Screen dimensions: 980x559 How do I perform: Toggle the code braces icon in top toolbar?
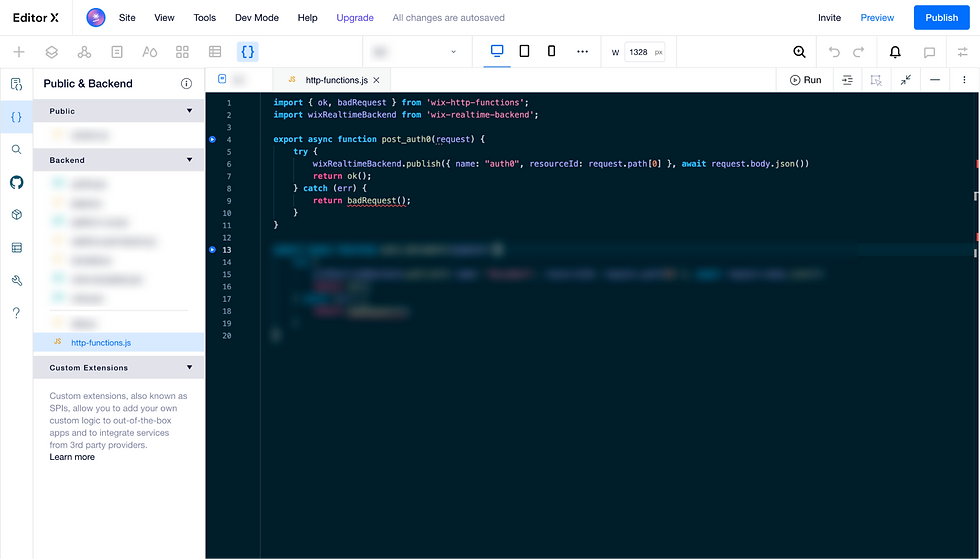pos(248,52)
